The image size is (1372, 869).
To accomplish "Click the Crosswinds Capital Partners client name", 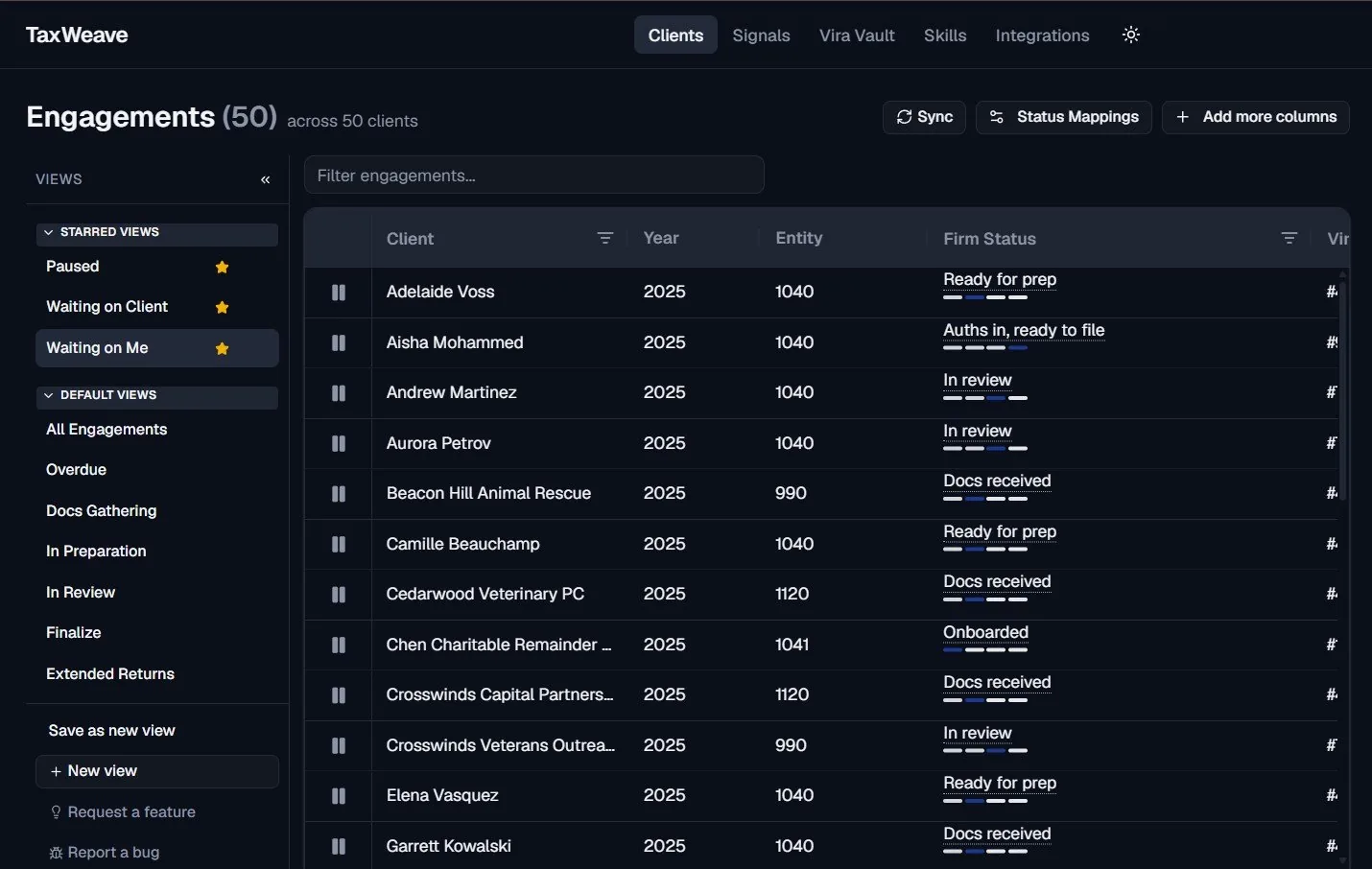I will [500, 694].
